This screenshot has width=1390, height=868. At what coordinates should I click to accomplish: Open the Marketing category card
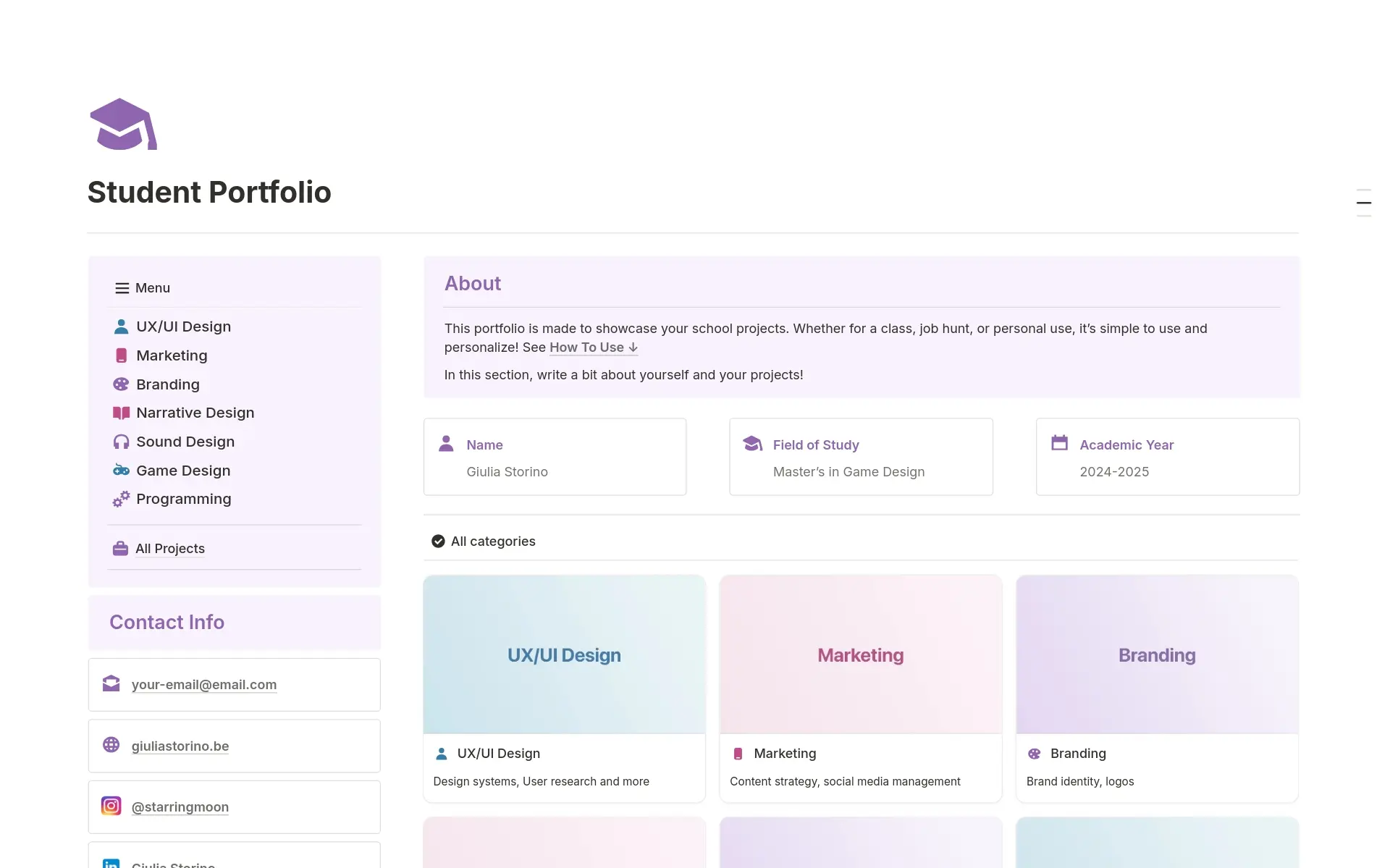860,688
